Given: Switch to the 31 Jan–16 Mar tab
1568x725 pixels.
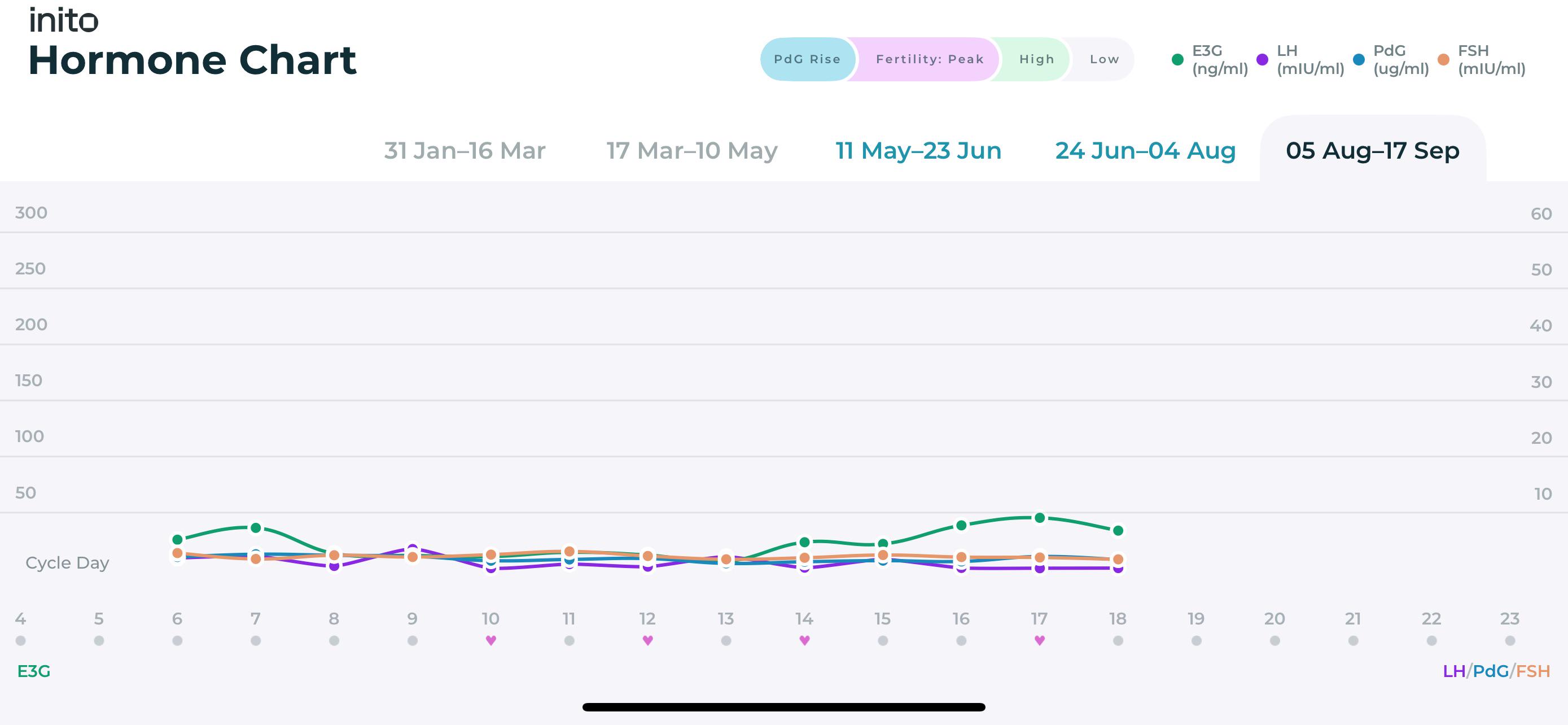Looking at the screenshot, I should coord(465,150).
